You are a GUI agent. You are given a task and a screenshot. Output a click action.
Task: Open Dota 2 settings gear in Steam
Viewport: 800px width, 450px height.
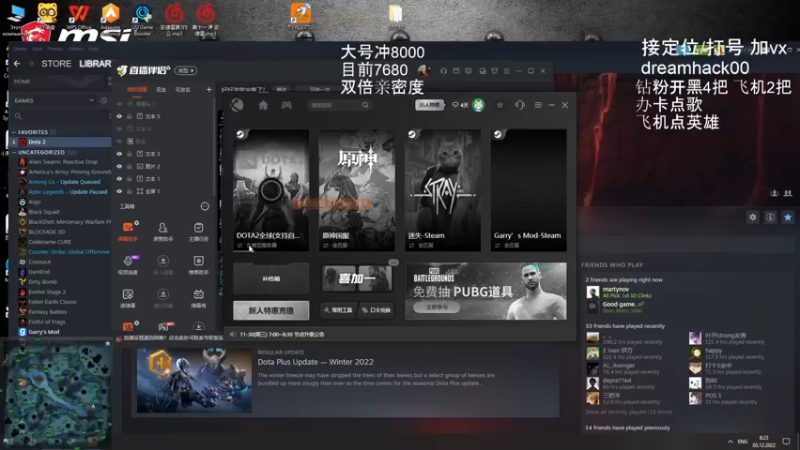click(753, 217)
